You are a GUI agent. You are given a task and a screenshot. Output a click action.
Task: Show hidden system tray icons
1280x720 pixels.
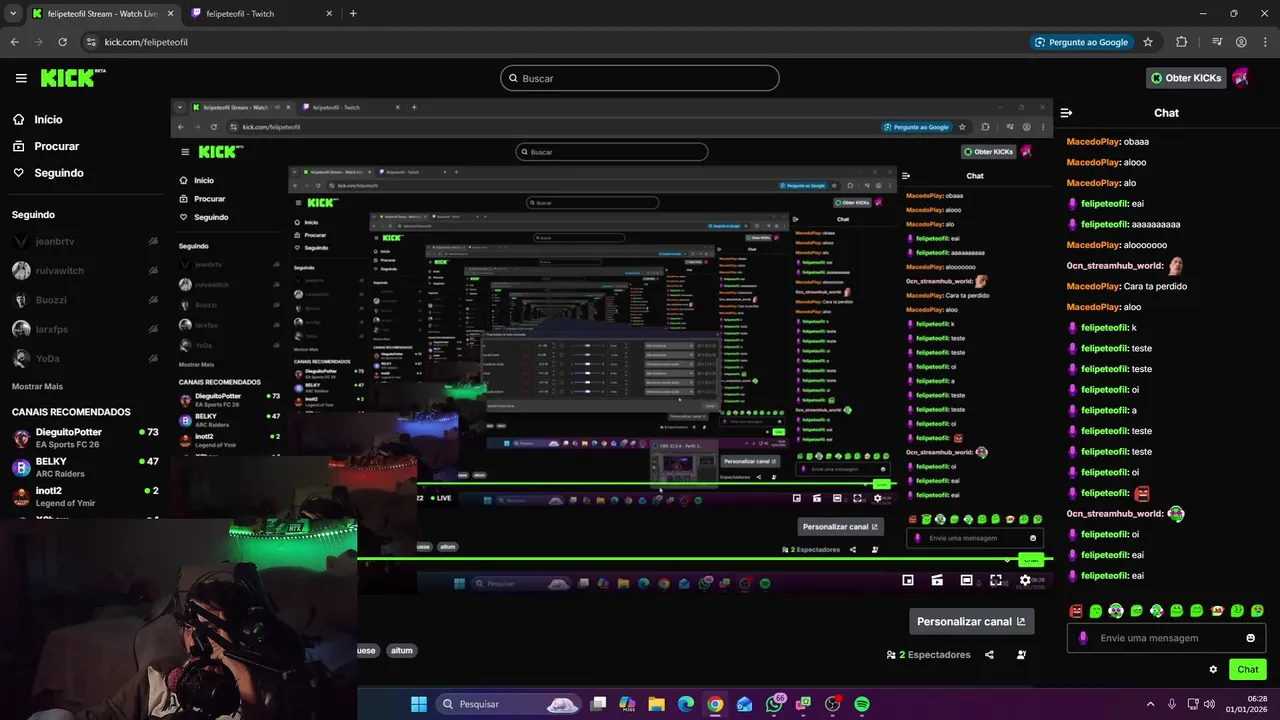[x=1150, y=704]
